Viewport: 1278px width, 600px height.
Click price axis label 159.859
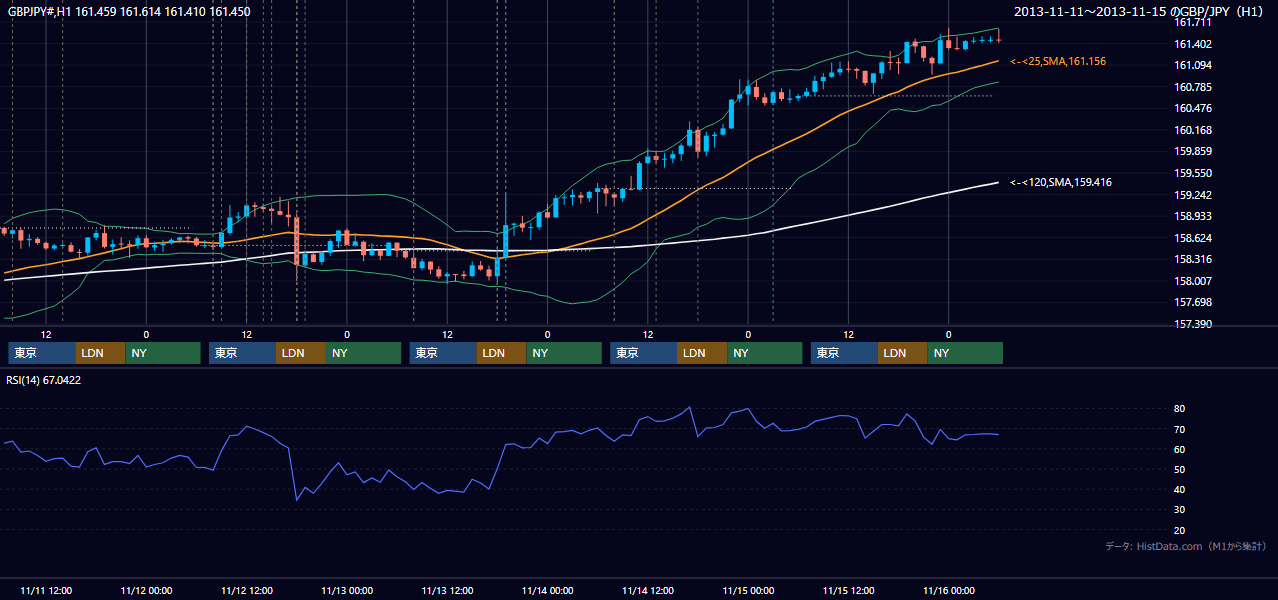[x=1193, y=152]
